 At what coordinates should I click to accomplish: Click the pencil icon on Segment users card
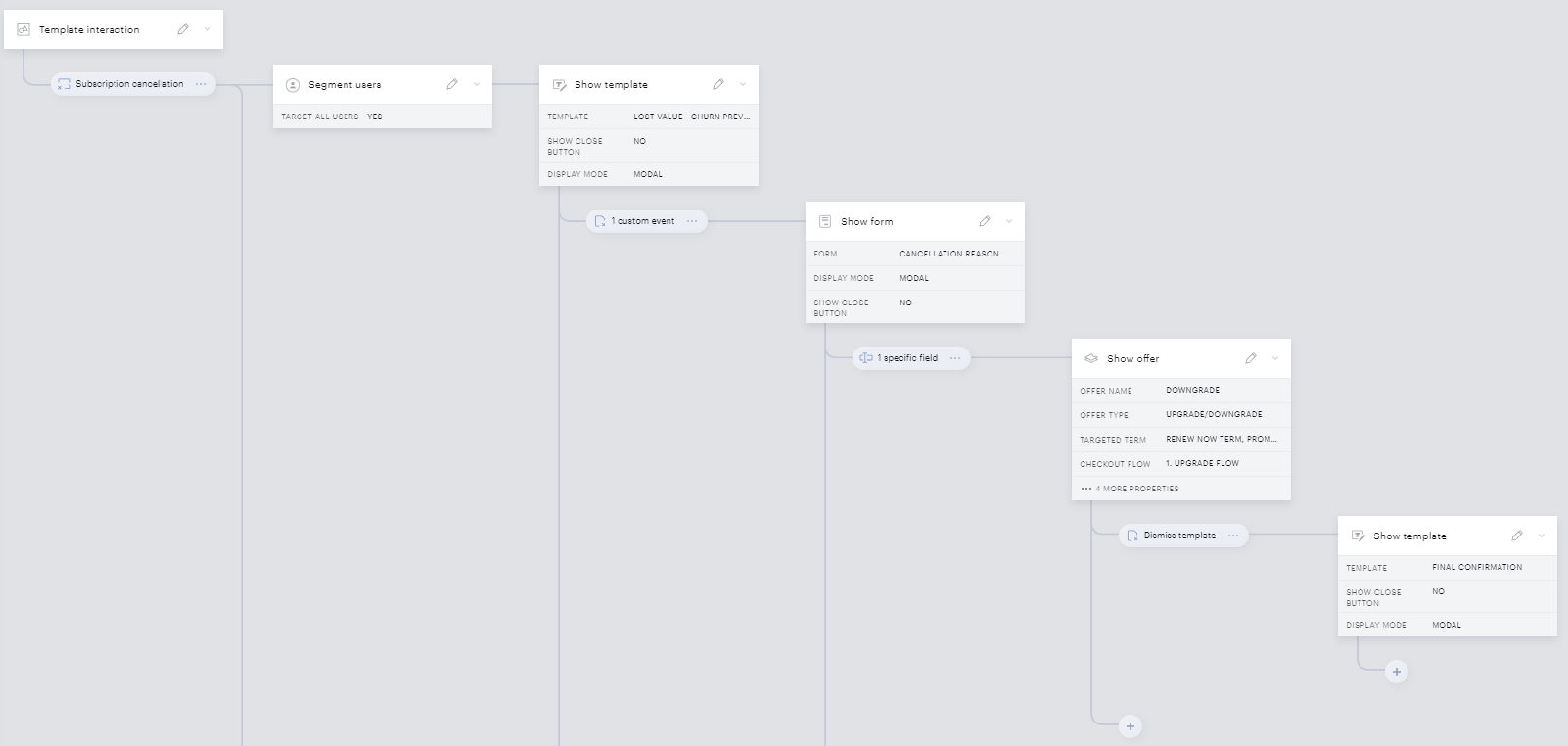452,84
